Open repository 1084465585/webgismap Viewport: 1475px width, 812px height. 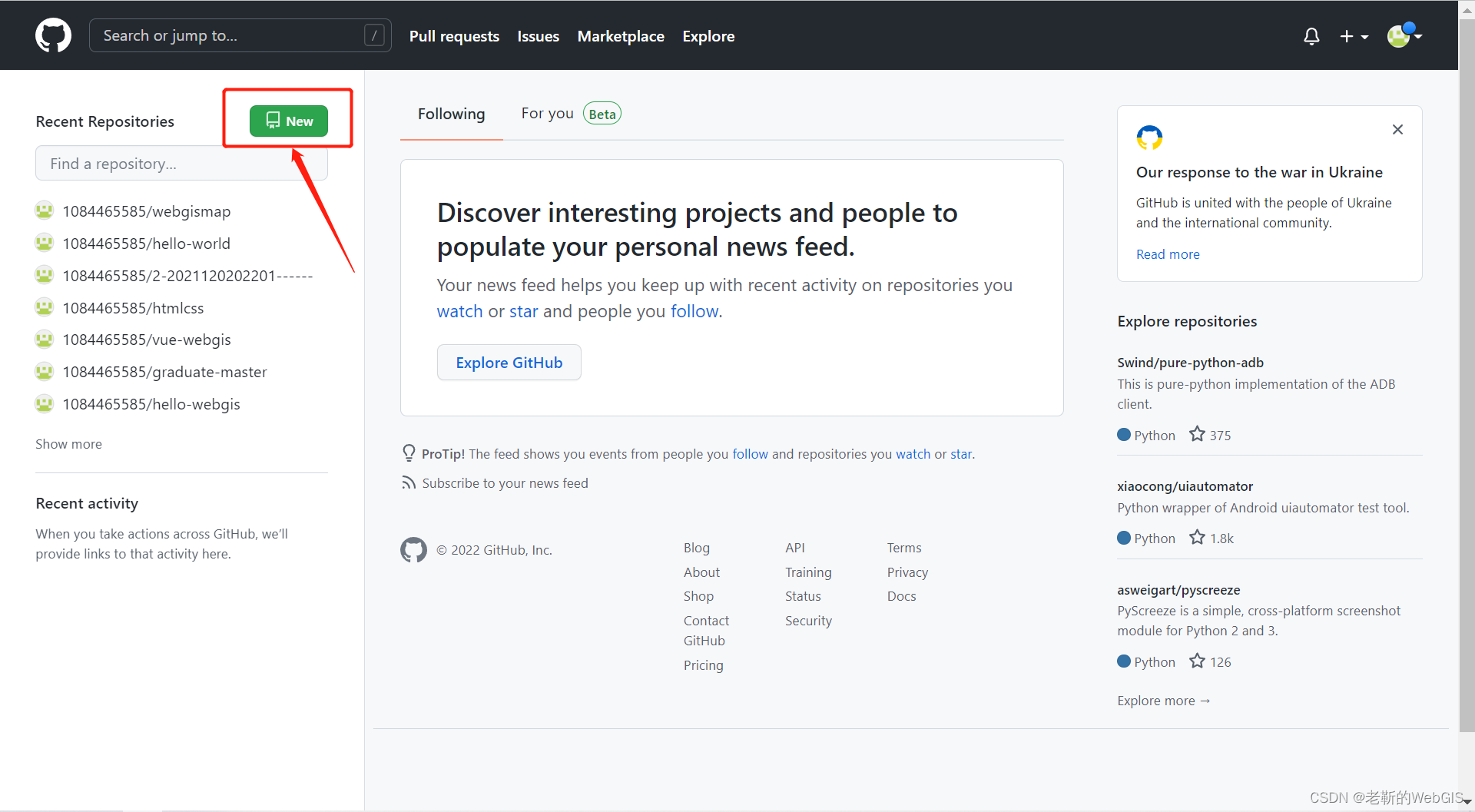pos(146,211)
